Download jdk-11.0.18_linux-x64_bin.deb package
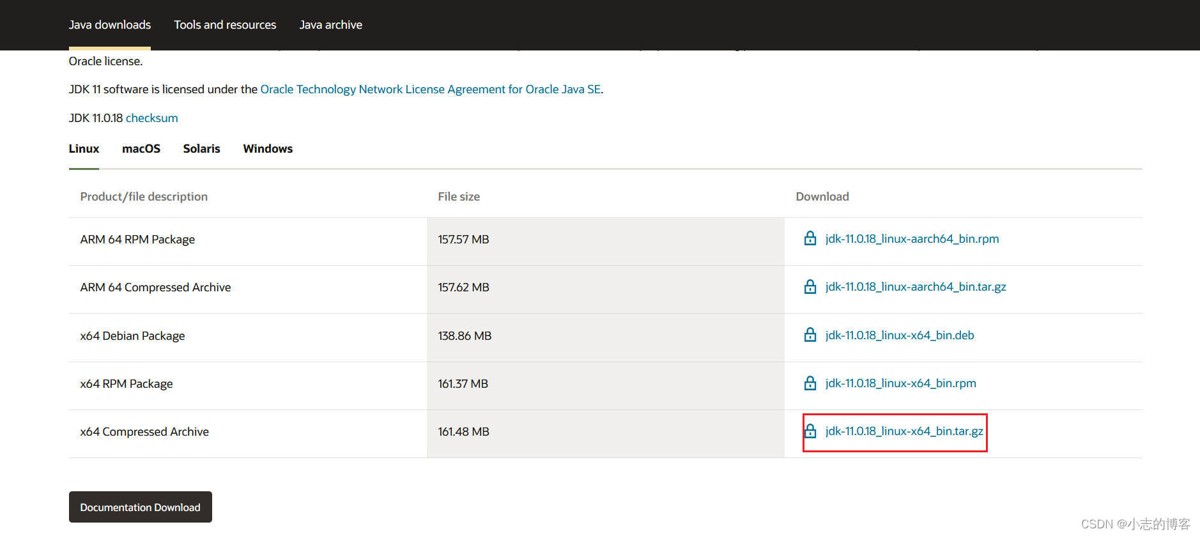 pyautogui.click(x=899, y=335)
